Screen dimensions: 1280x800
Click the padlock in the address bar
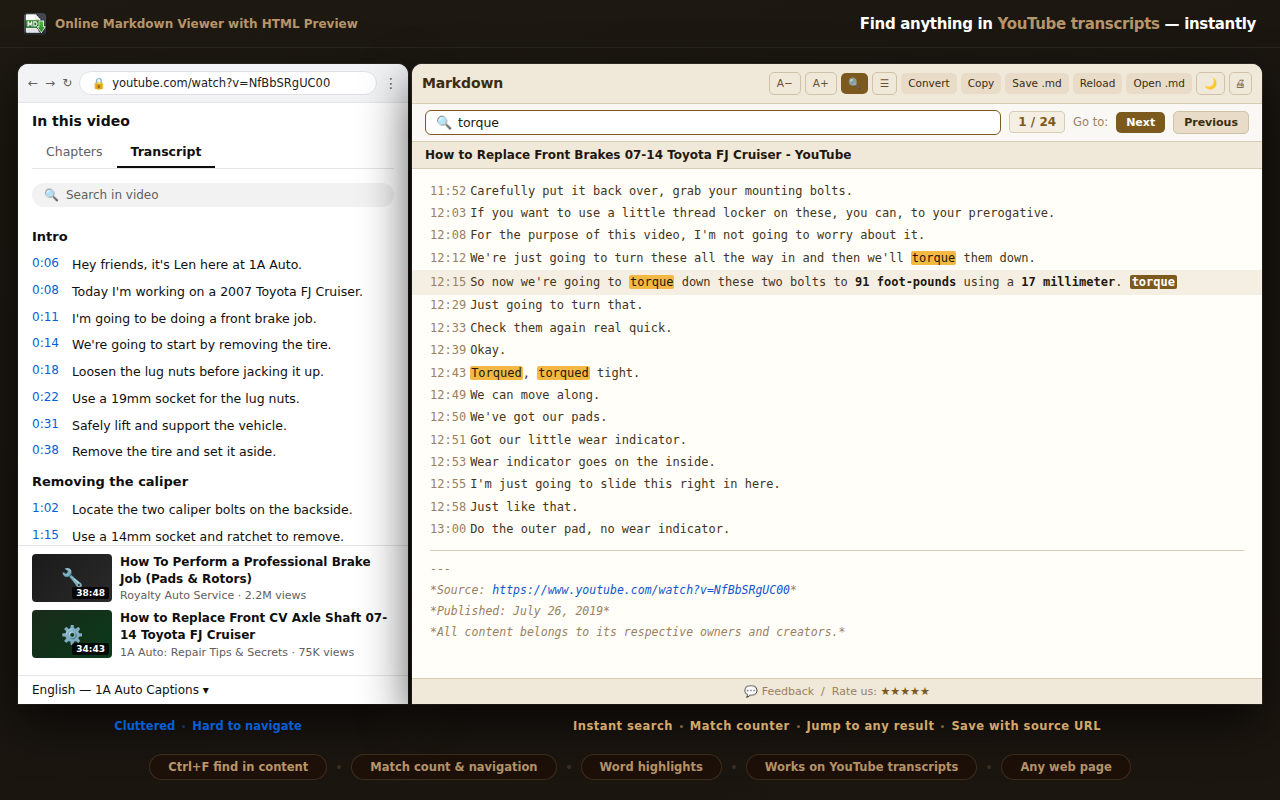(x=100, y=84)
